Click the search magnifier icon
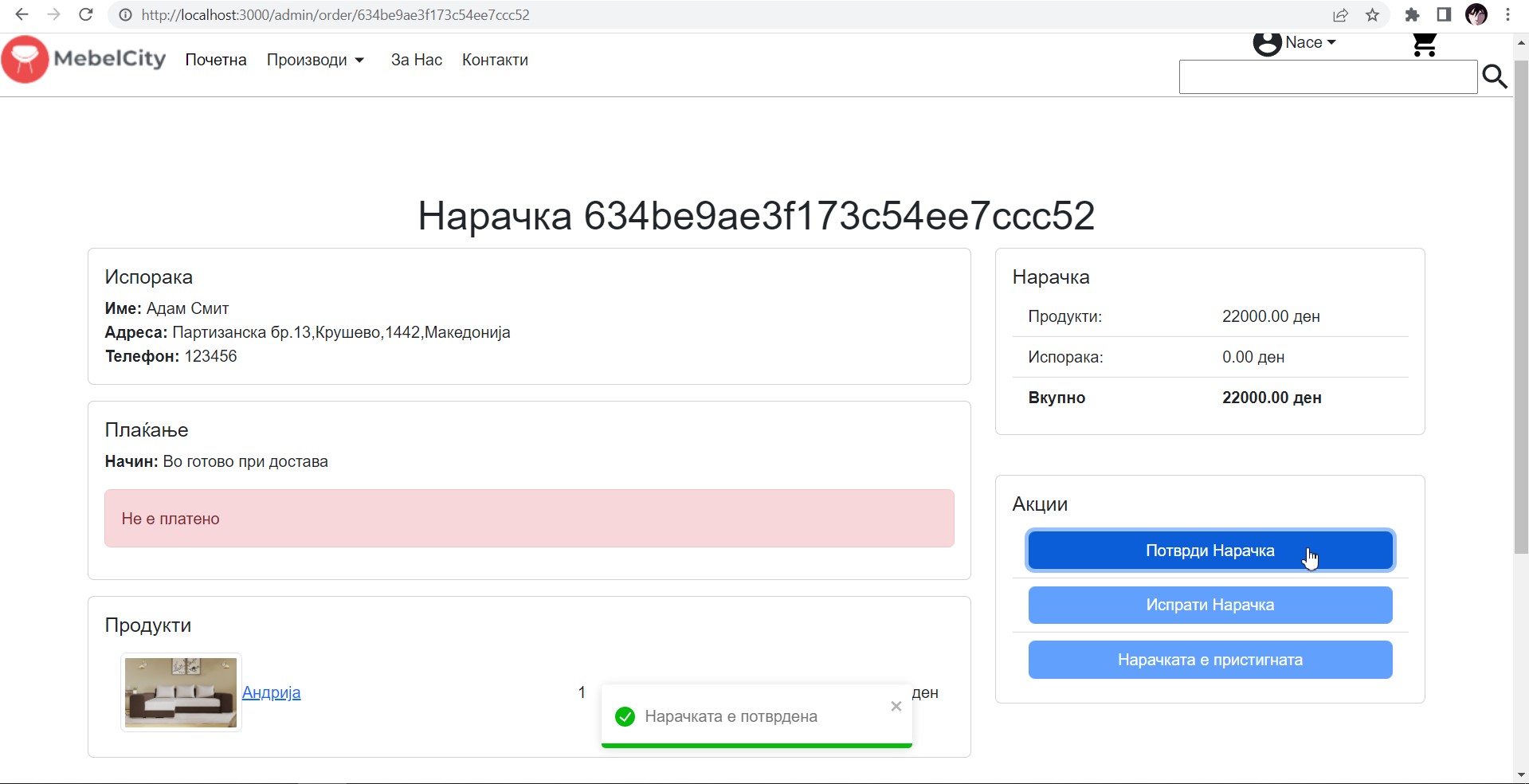The image size is (1529, 784). (x=1494, y=76)
